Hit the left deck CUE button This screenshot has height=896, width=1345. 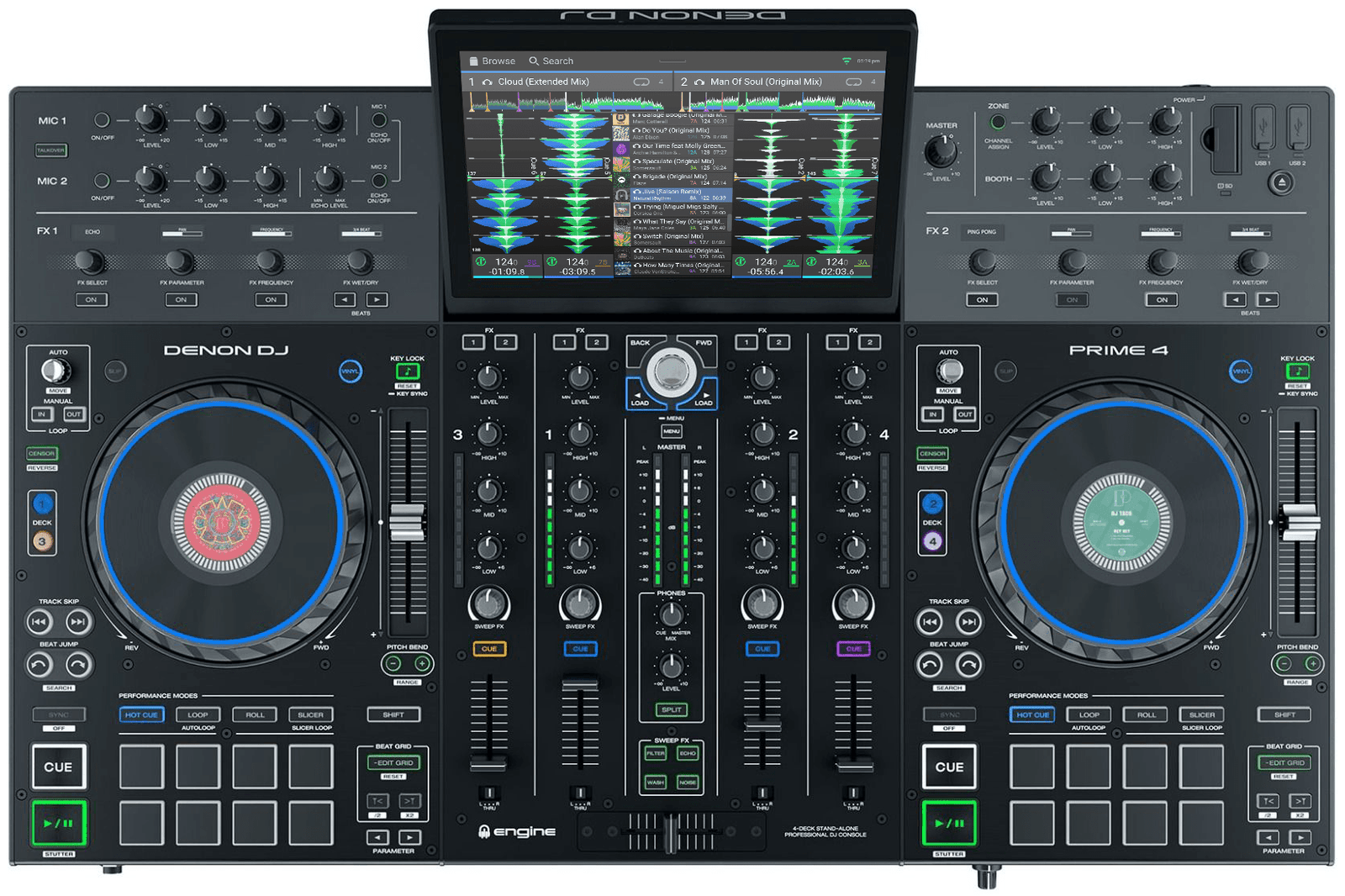pos(58,767)
